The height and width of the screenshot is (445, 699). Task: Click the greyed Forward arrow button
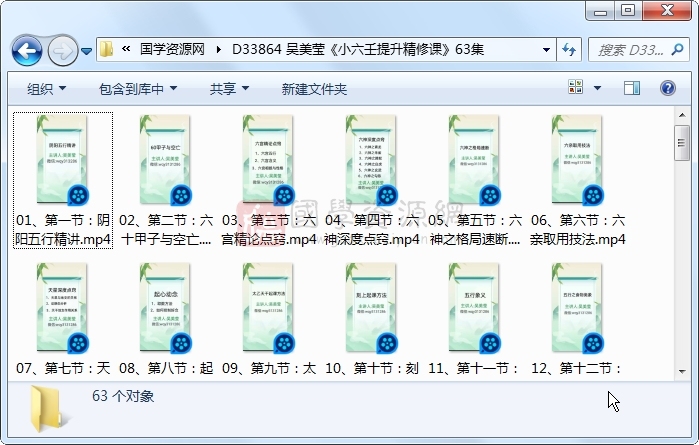click(x=62, y=50)
